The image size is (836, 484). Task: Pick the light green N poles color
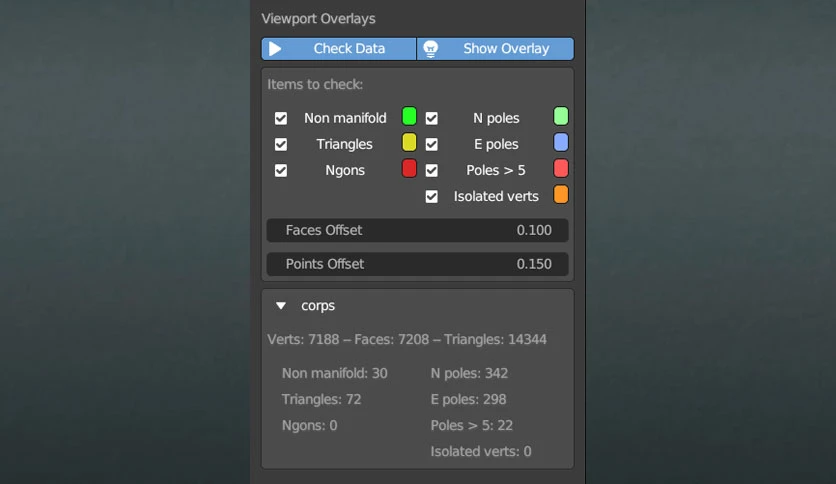click(561, 116)
